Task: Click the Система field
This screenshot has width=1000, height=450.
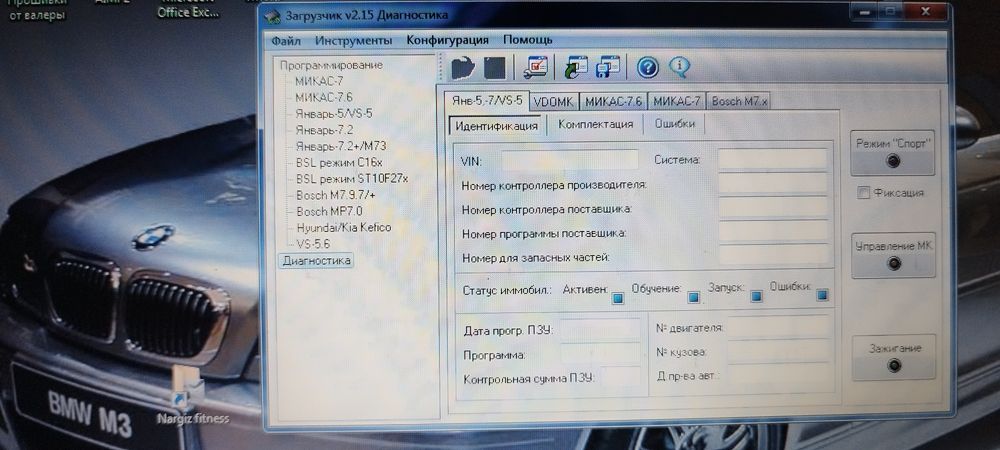Action: tap(772, 159)
